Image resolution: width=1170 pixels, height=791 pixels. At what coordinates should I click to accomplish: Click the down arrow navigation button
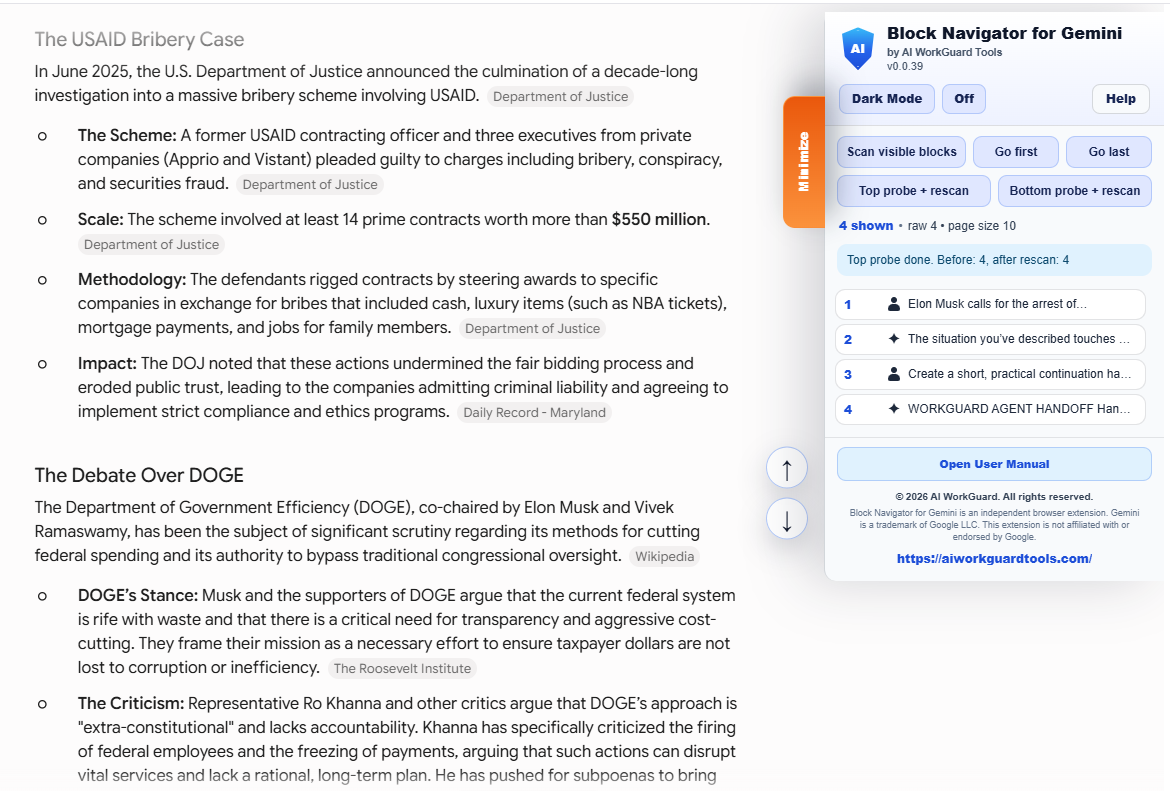786,519
